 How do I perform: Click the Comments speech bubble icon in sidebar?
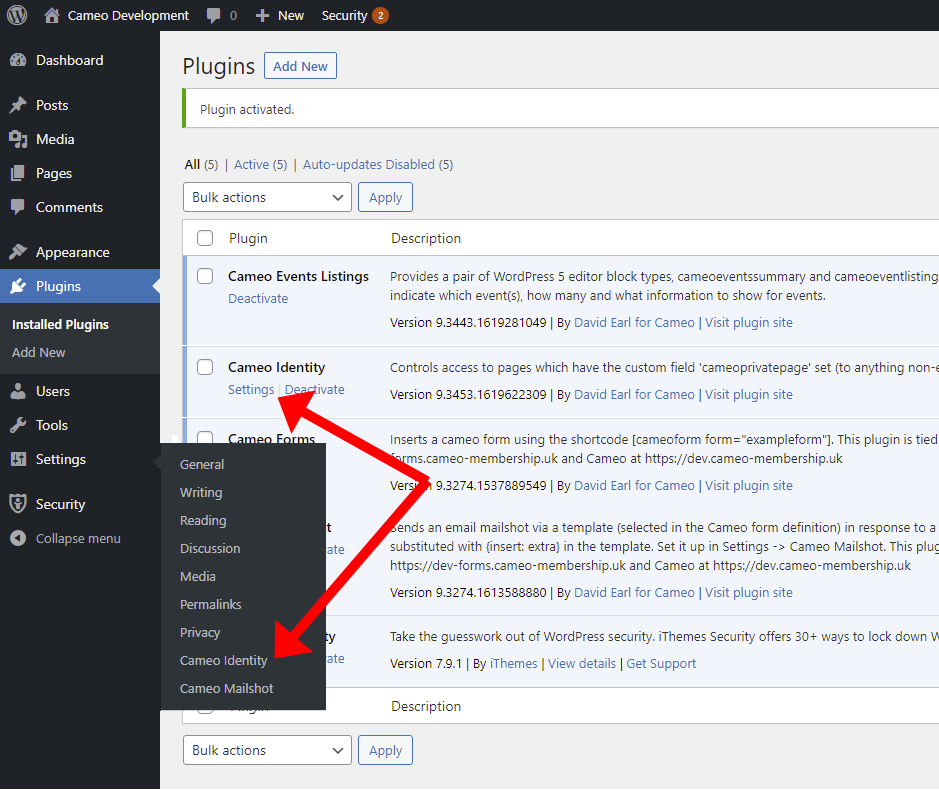18,207
